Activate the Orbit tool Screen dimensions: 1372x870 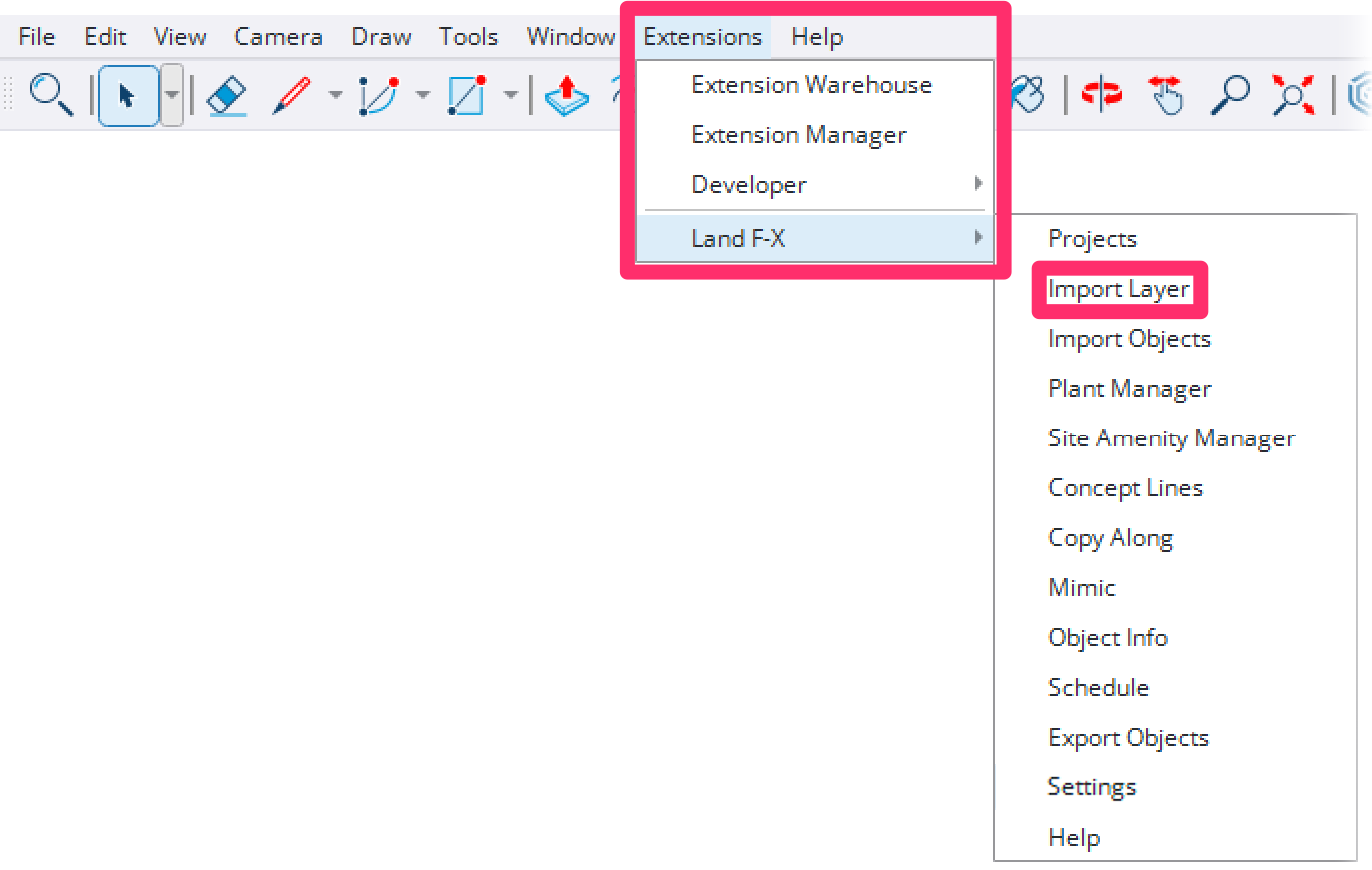coord(1102,96)
